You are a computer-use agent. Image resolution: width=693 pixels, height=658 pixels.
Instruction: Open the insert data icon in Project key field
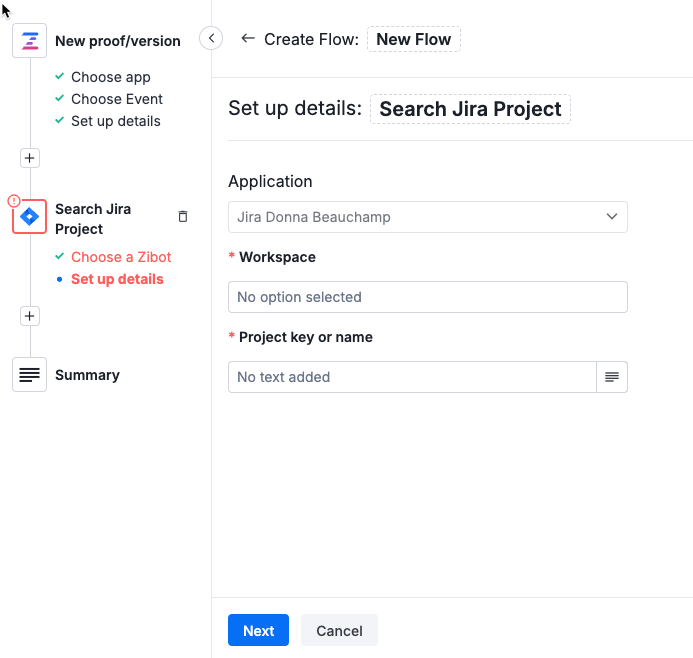tap(612, 377)
